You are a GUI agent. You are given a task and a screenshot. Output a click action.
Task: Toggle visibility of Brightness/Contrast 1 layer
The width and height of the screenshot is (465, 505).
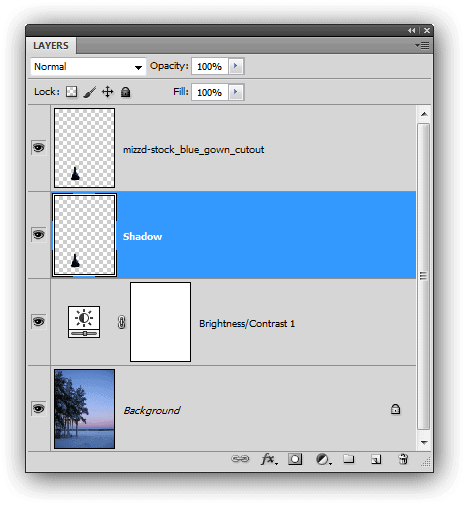click(x=38, y=322)
